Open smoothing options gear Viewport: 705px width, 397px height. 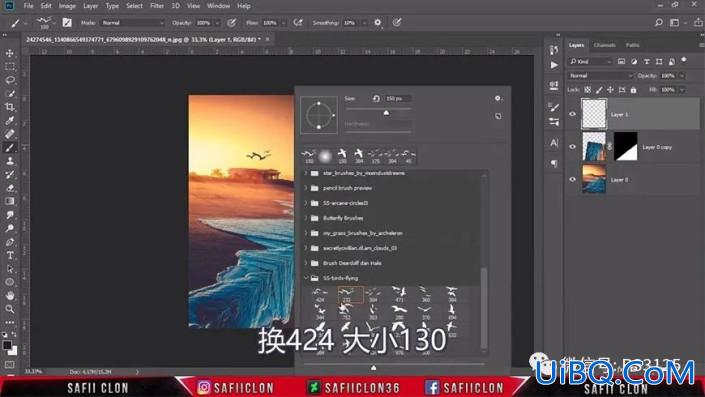(378, 22)
